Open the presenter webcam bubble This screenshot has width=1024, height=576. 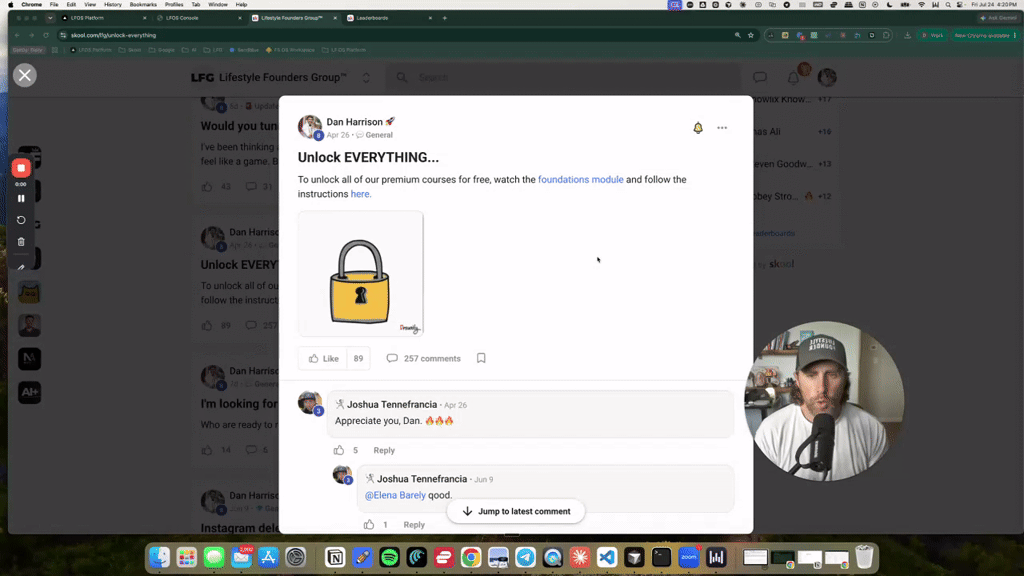[824, 401]
